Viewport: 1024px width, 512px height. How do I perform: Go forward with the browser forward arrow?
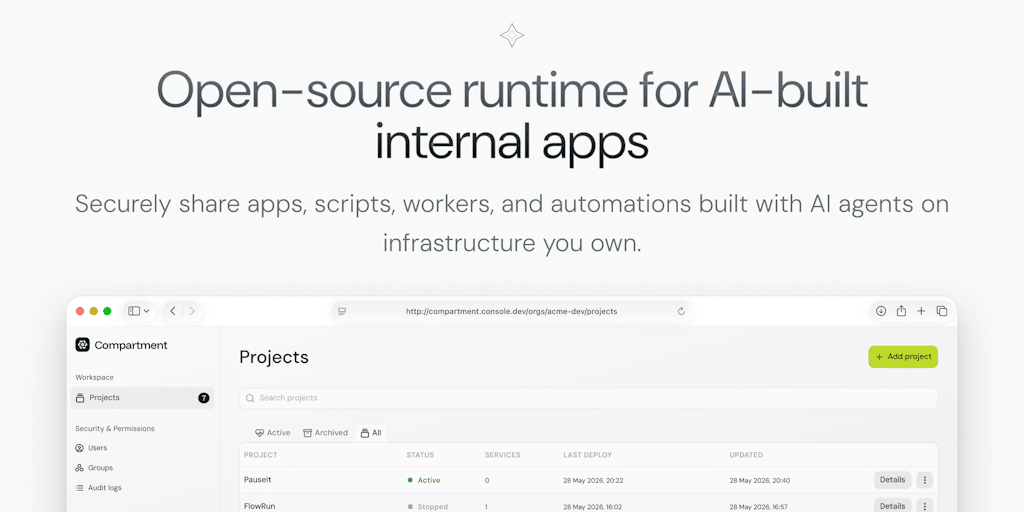point(192,312)
